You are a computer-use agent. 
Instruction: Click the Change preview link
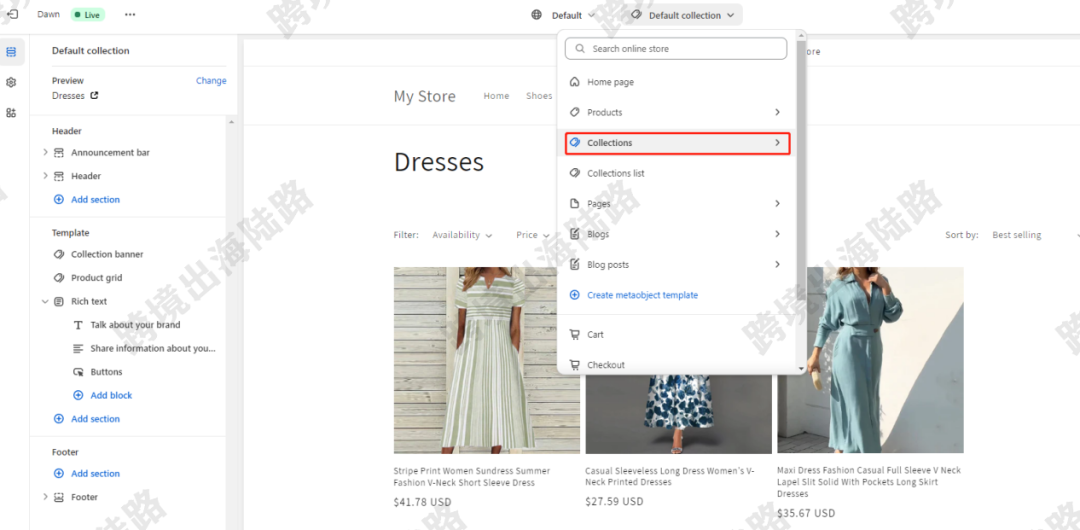coord(211,81)
